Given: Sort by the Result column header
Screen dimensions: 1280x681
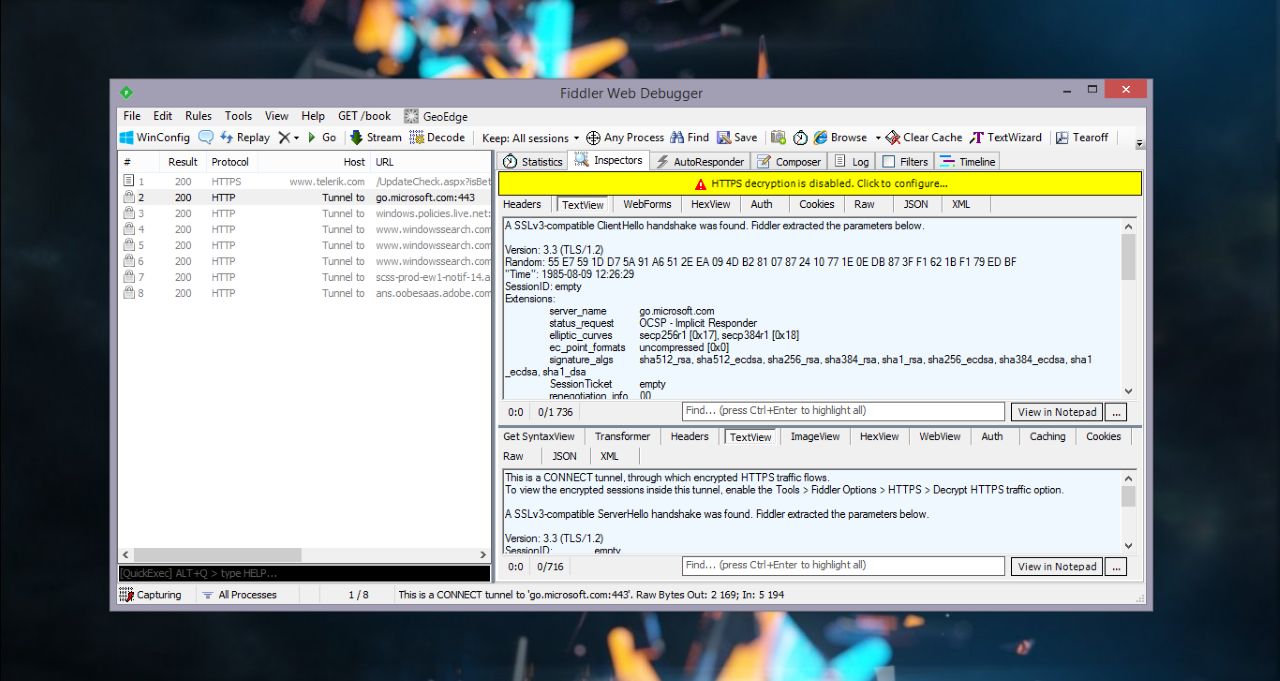Looking at the screenshot, I should coord(183,162).
